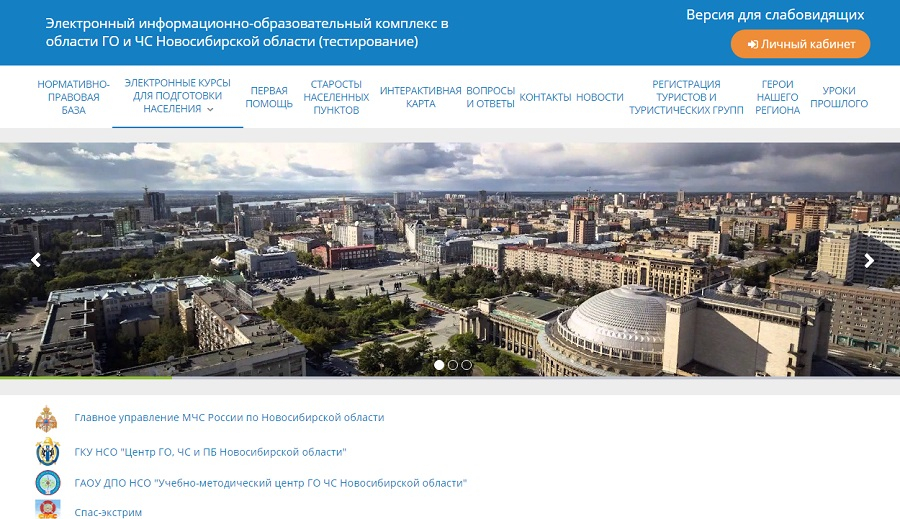Open Главное управление МЧС России link

(229, 418)
